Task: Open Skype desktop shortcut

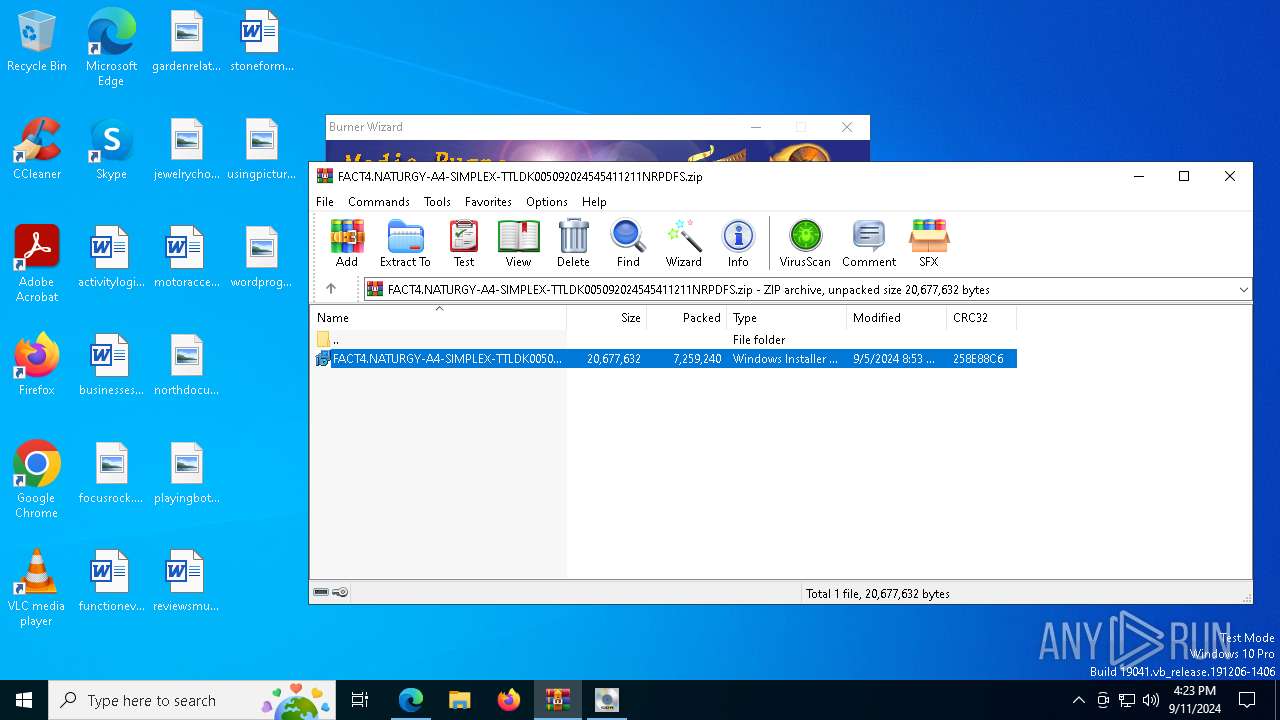Action: coord(111,149)
